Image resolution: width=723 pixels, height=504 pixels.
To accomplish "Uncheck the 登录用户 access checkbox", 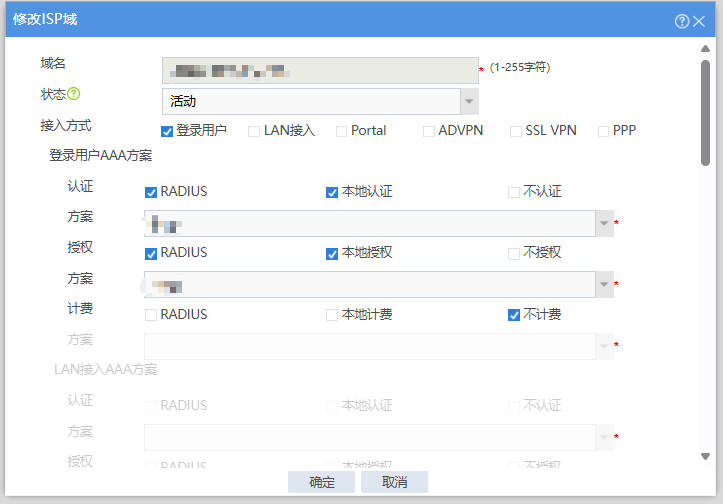I will (167, 131).
